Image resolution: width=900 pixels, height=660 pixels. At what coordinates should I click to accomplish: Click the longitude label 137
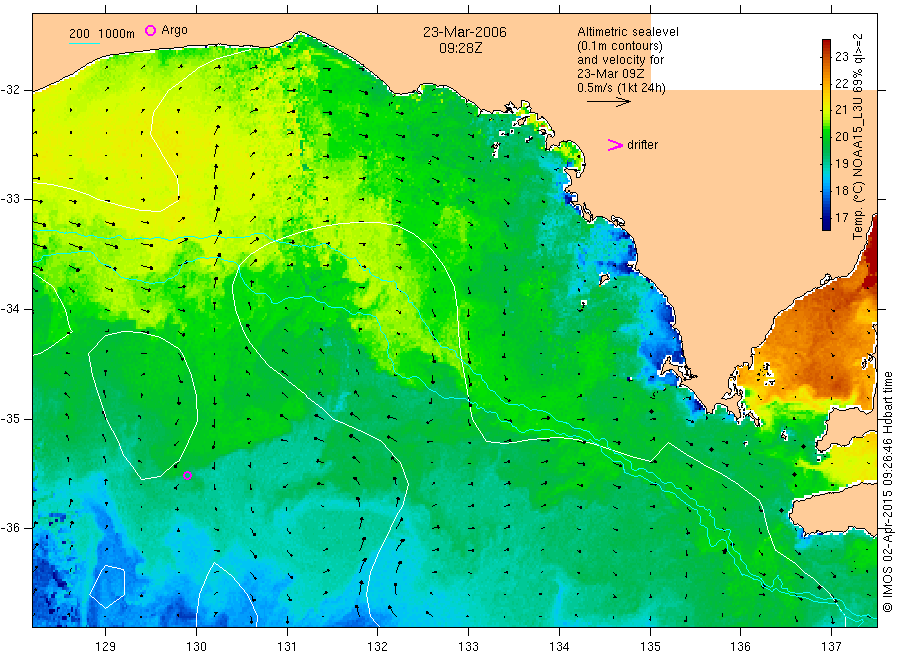click(831, 647)
